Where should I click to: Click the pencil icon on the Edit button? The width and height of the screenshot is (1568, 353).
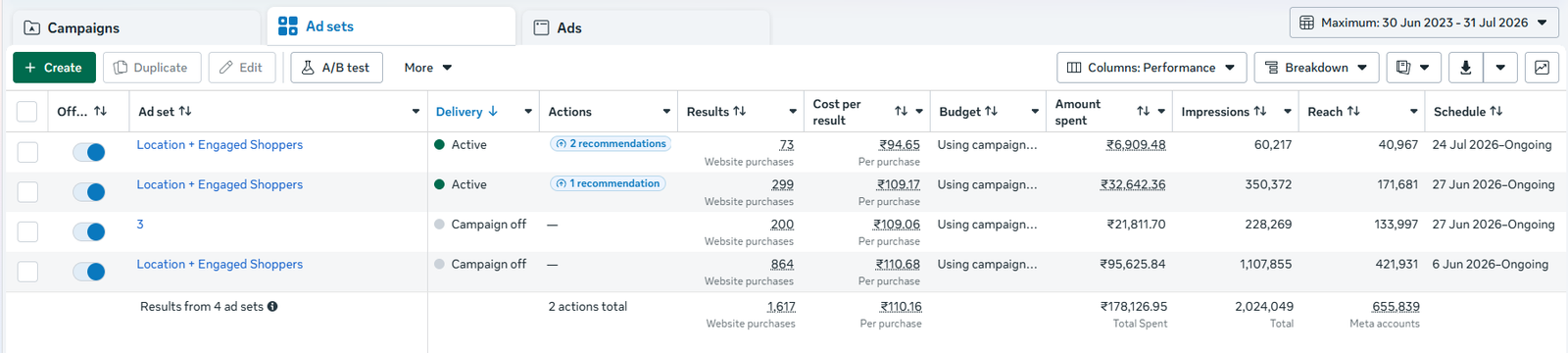pyautogui.click(x=226, y=68)
